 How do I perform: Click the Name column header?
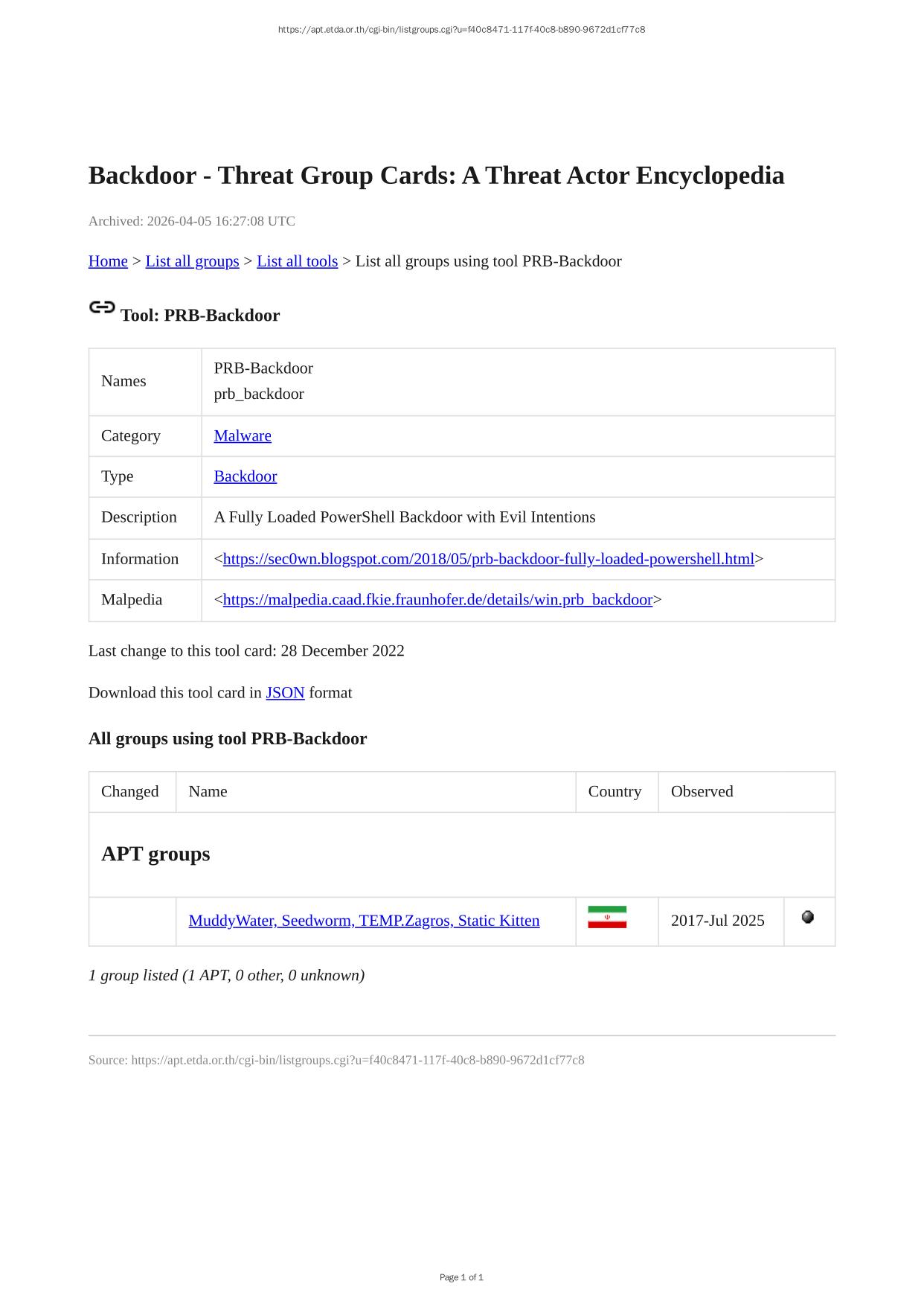pos(208,791)
